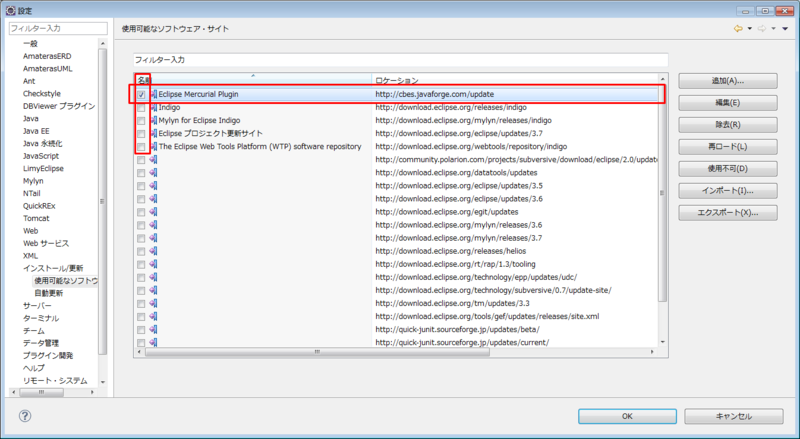Click the sites table vertical scrollbar thumb
Viewport: 800px width, 439px height.
(663, 193)
